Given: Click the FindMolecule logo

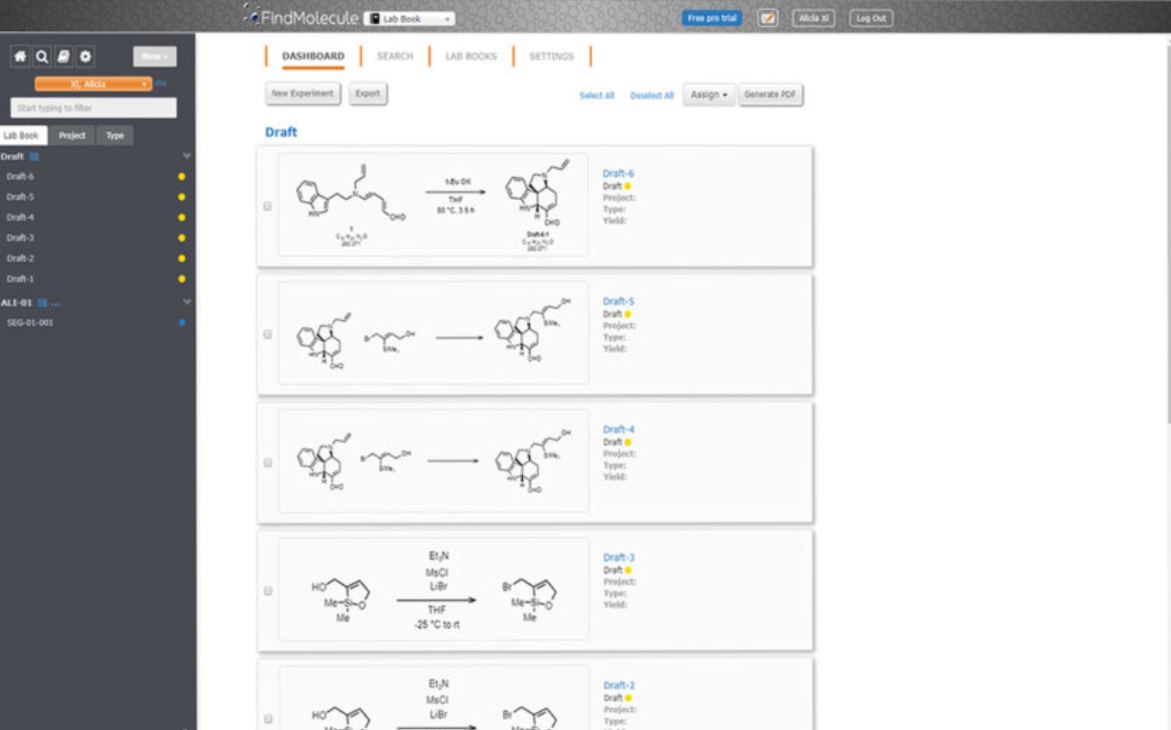Looking at the screenshot, I should coord(299,17).
